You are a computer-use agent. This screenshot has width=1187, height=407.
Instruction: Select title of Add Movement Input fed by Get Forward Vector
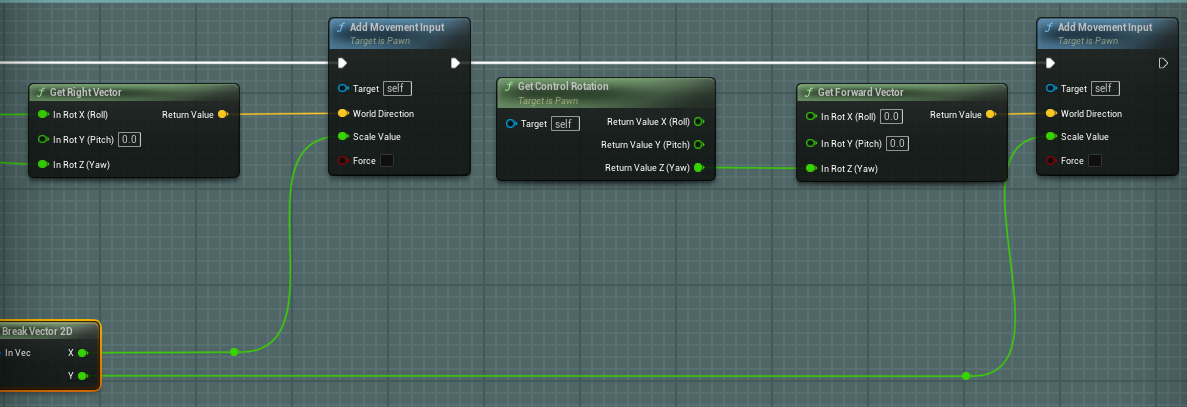coord(1104,27)
